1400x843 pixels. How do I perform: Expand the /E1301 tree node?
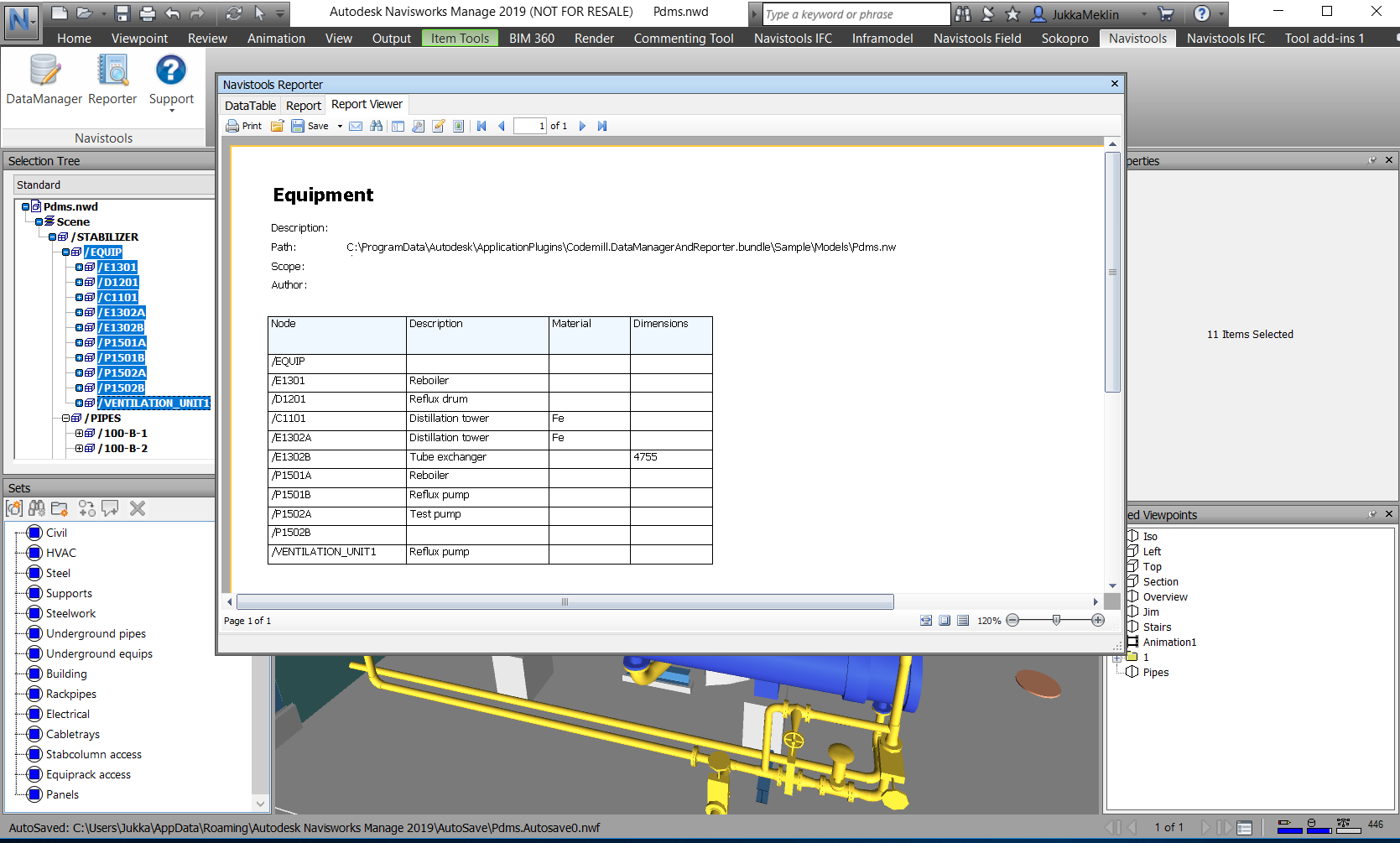click(x=80, y=268)
